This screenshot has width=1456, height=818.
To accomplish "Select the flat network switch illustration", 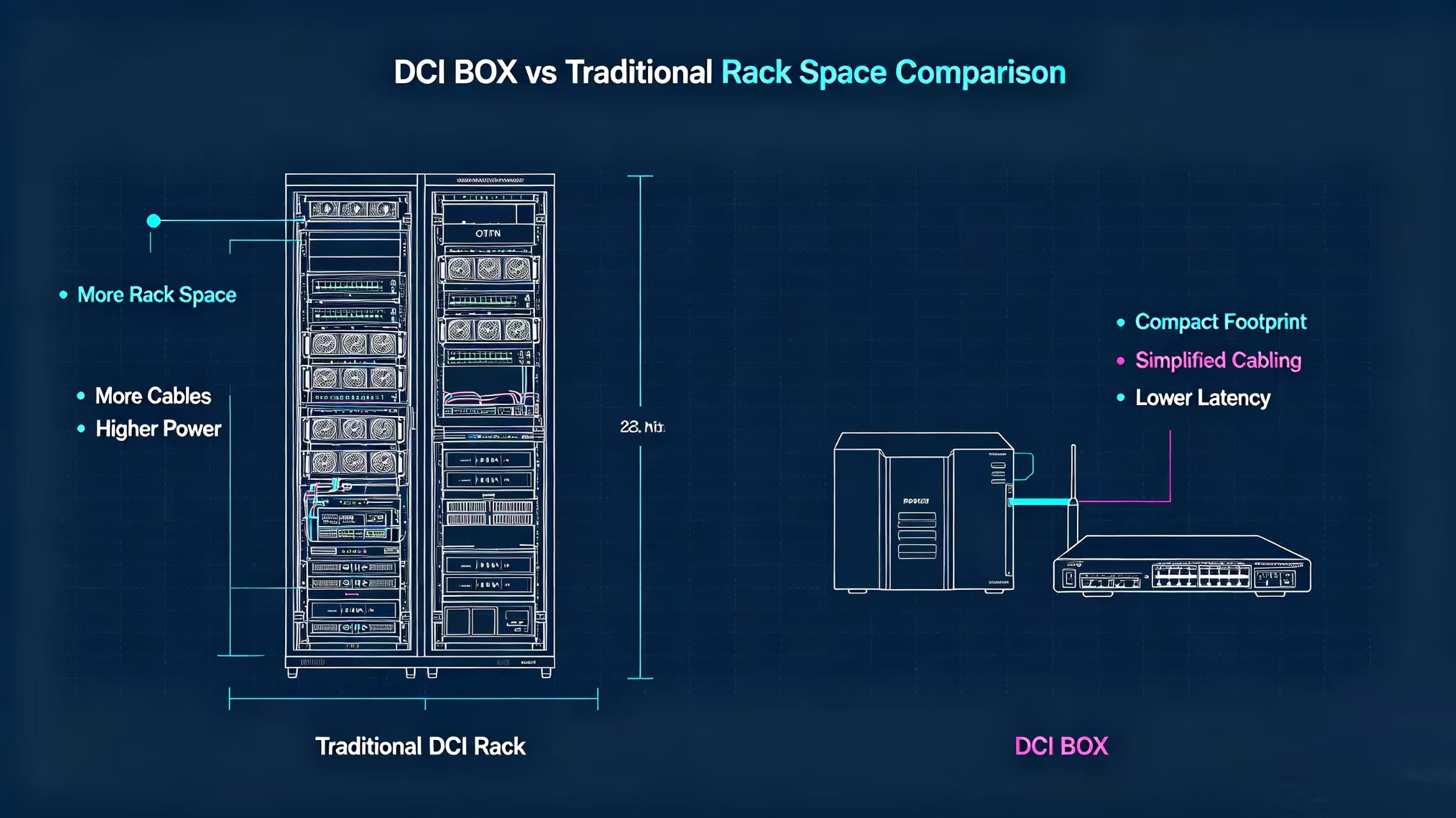I will pos(1182,566).
